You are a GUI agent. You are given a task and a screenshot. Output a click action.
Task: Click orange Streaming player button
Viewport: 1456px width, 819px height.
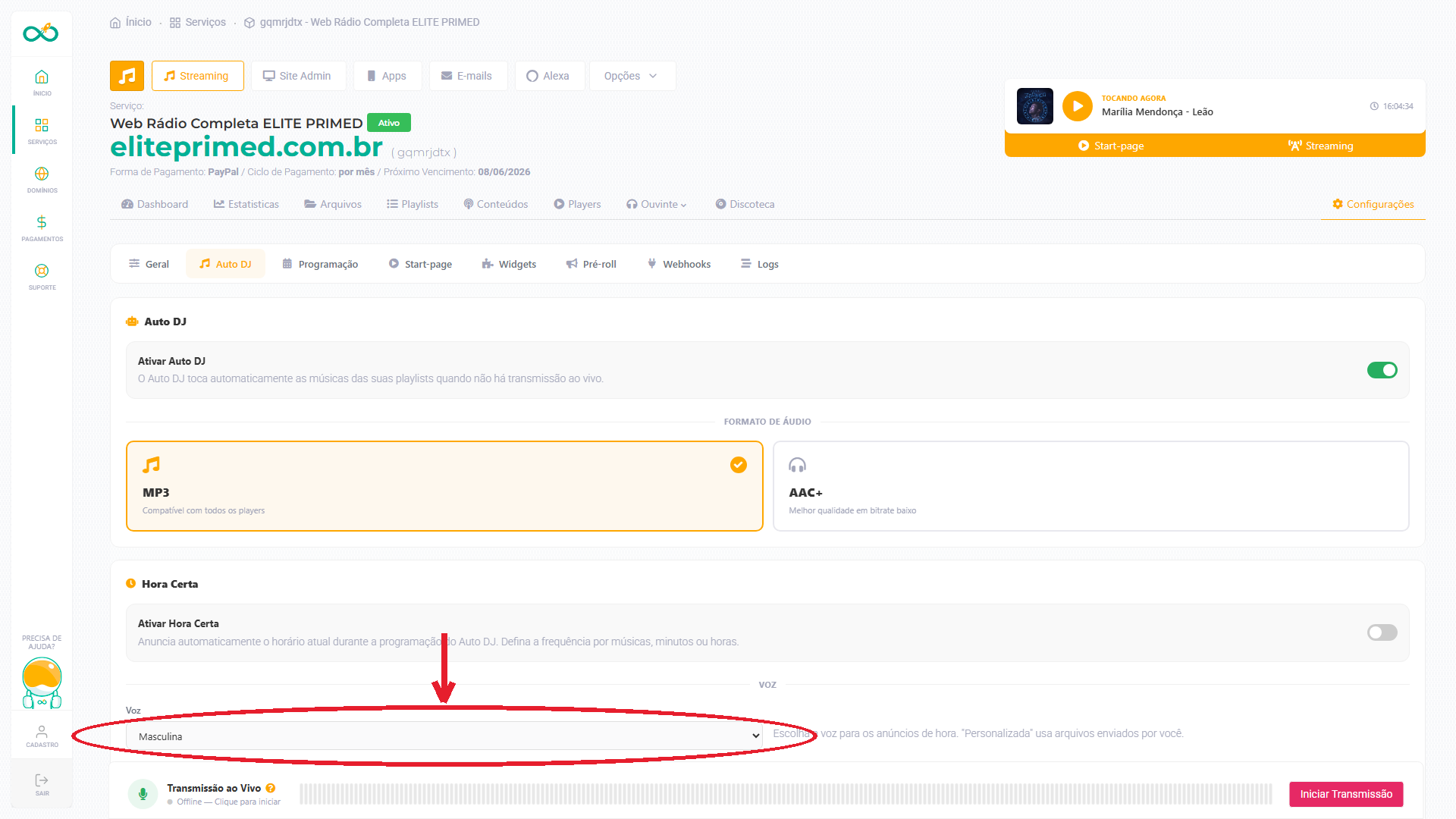coord(1320,146)
